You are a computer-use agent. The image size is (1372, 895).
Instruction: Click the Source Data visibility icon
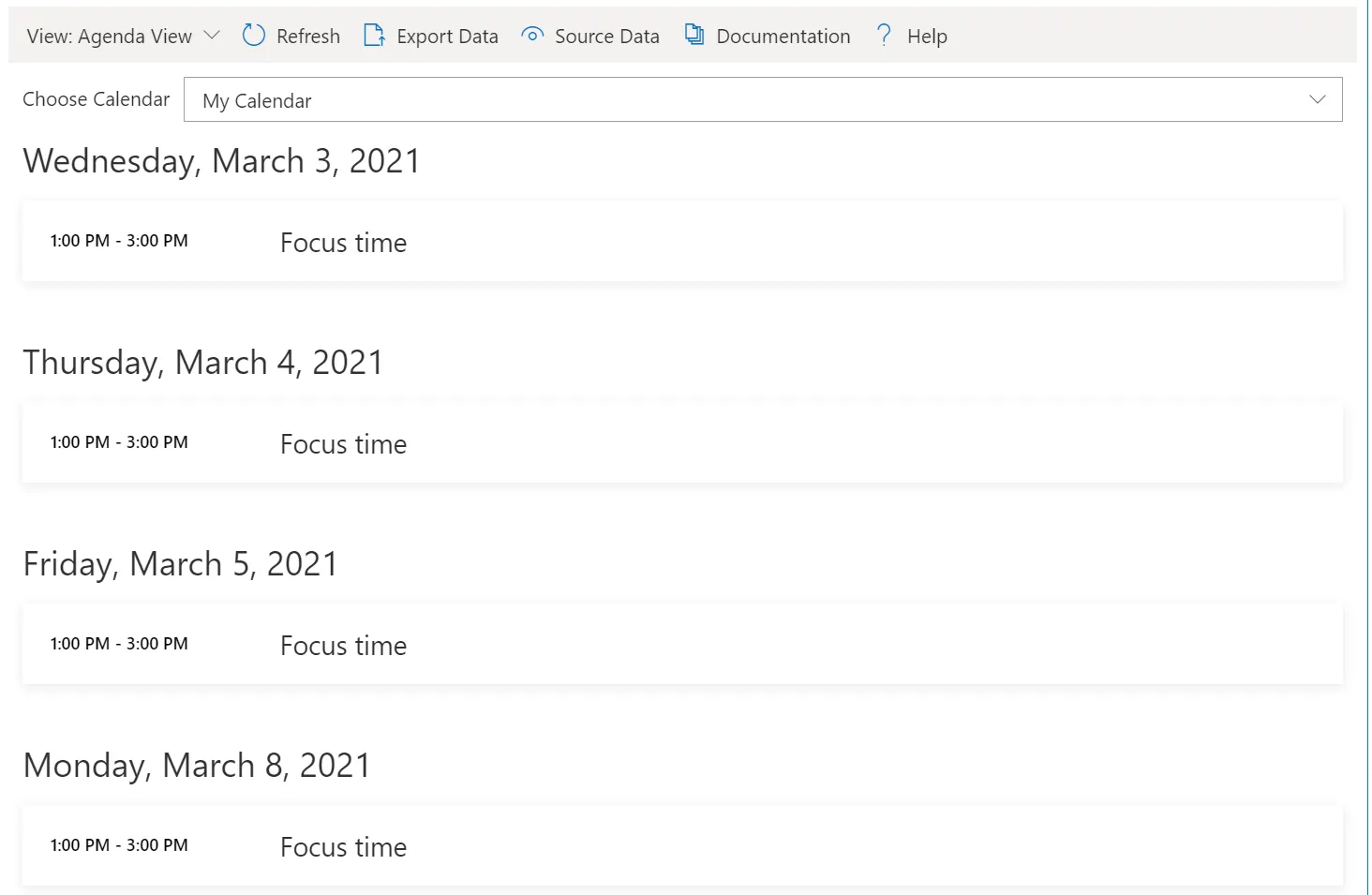(x=531, y=35)
